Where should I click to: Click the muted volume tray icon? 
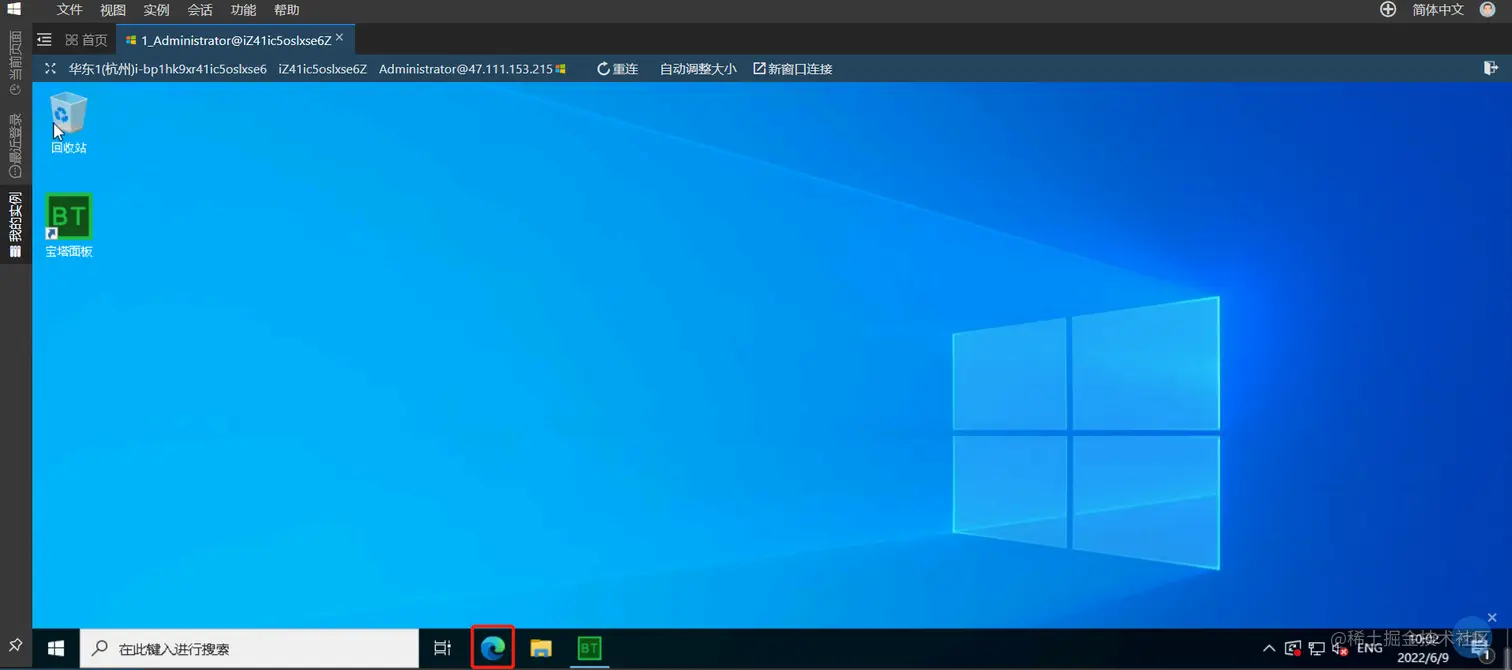tap(1340, 648)
